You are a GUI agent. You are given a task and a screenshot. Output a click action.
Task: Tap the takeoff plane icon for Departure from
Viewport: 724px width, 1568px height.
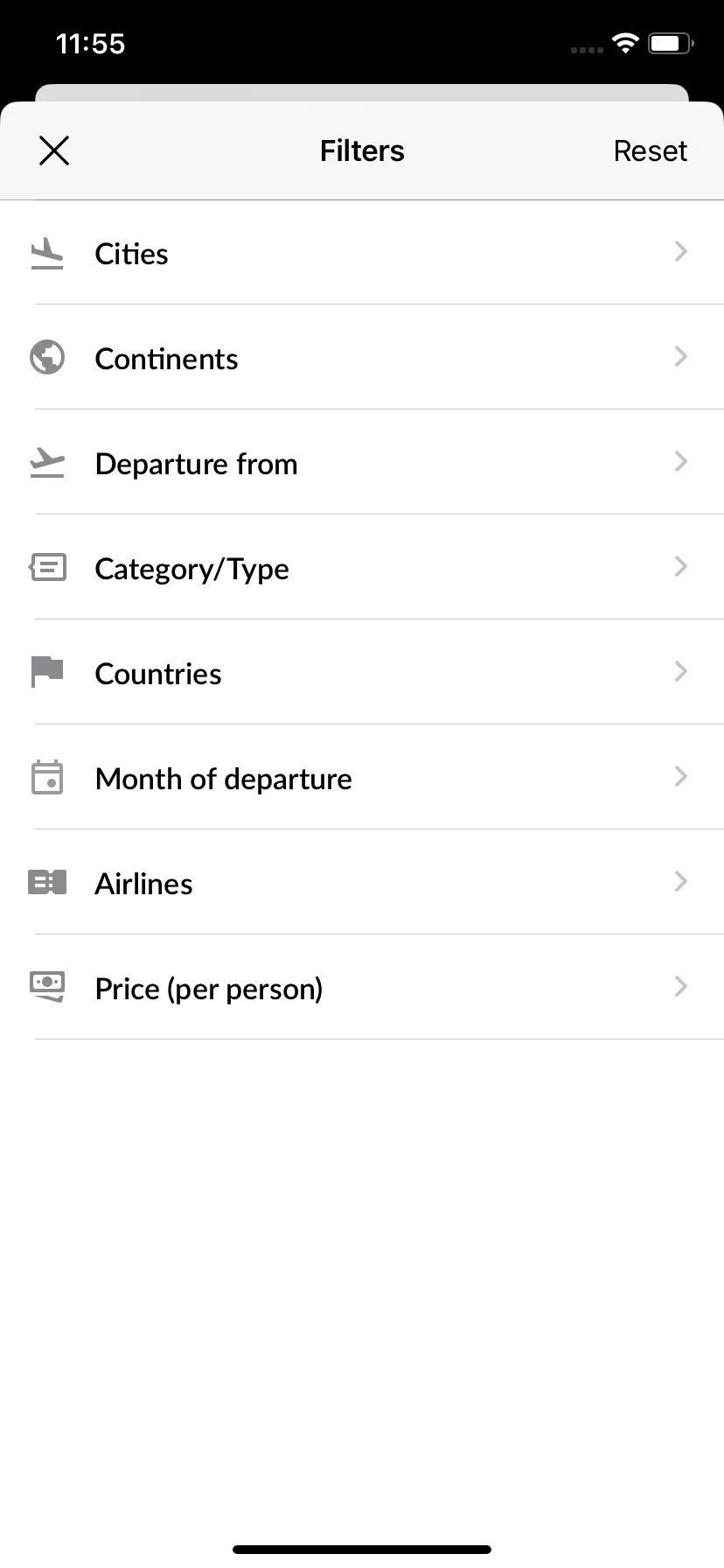(47, 462)
